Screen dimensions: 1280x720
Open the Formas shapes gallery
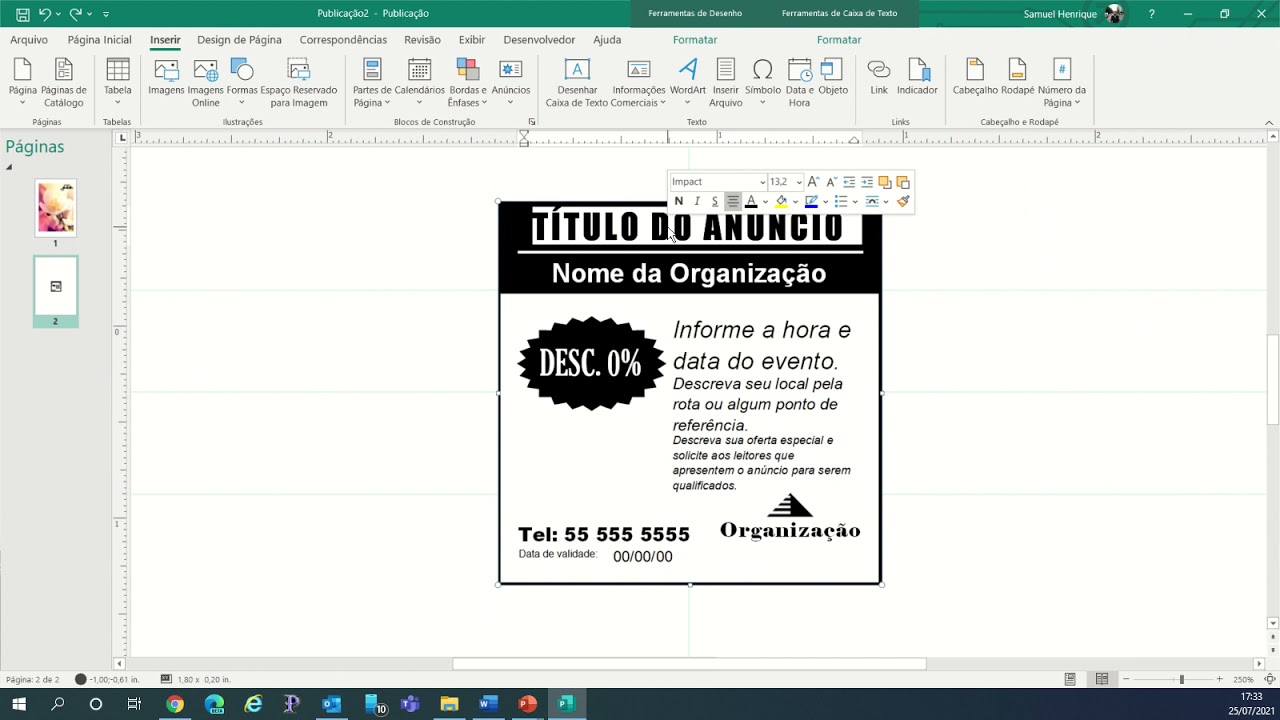(x=242, y=82)
